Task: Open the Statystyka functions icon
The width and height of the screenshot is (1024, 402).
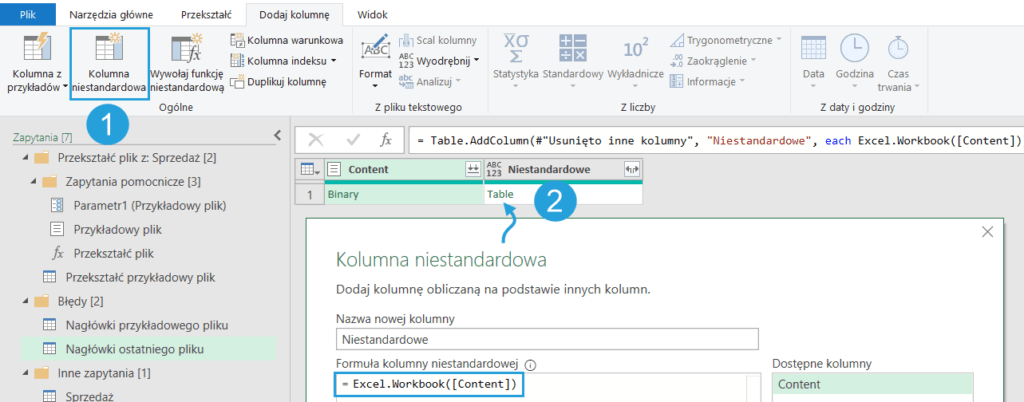Action: click(x=516, y=48)
